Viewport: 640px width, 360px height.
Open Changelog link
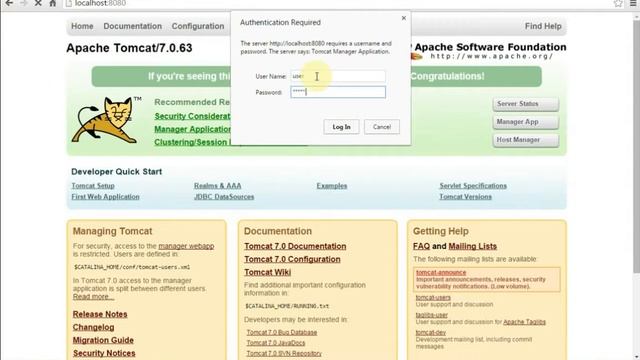pos(93,327)
